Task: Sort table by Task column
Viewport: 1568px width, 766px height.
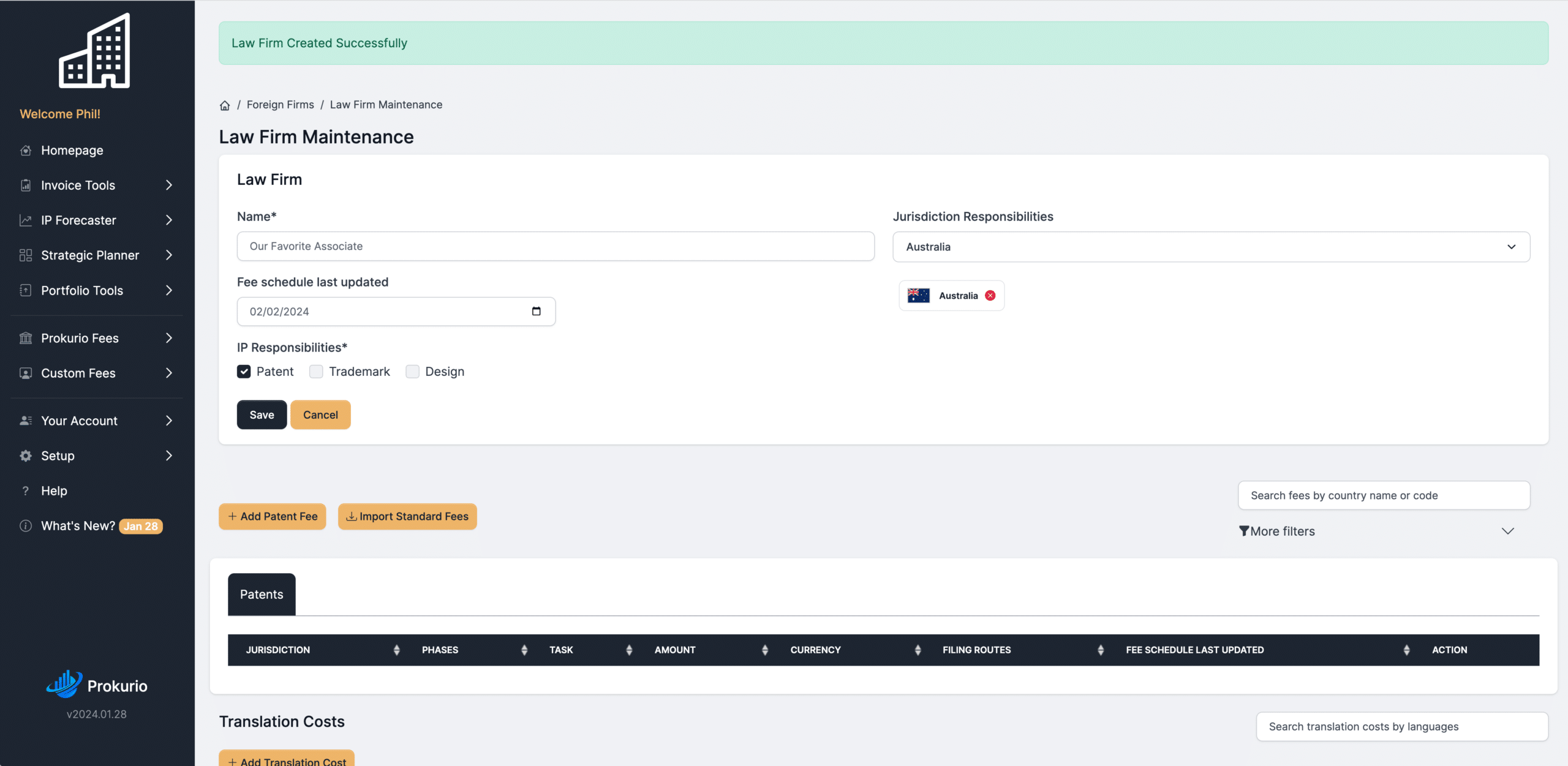Action: click(x=629, y=650)
